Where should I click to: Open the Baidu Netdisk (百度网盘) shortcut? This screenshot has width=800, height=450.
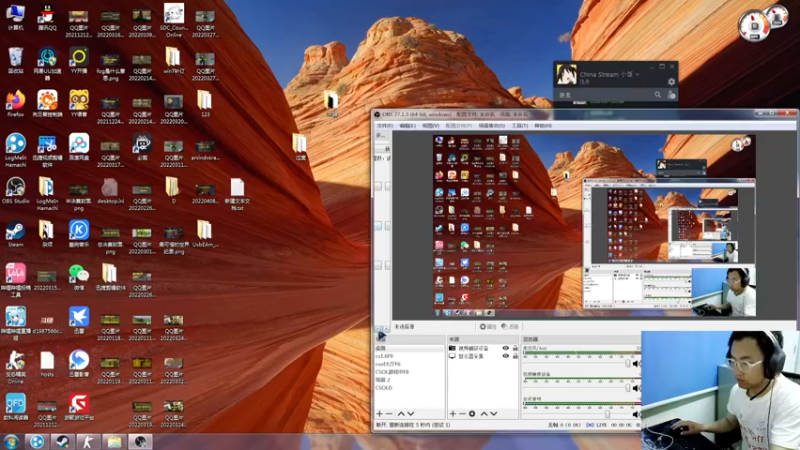79,147
